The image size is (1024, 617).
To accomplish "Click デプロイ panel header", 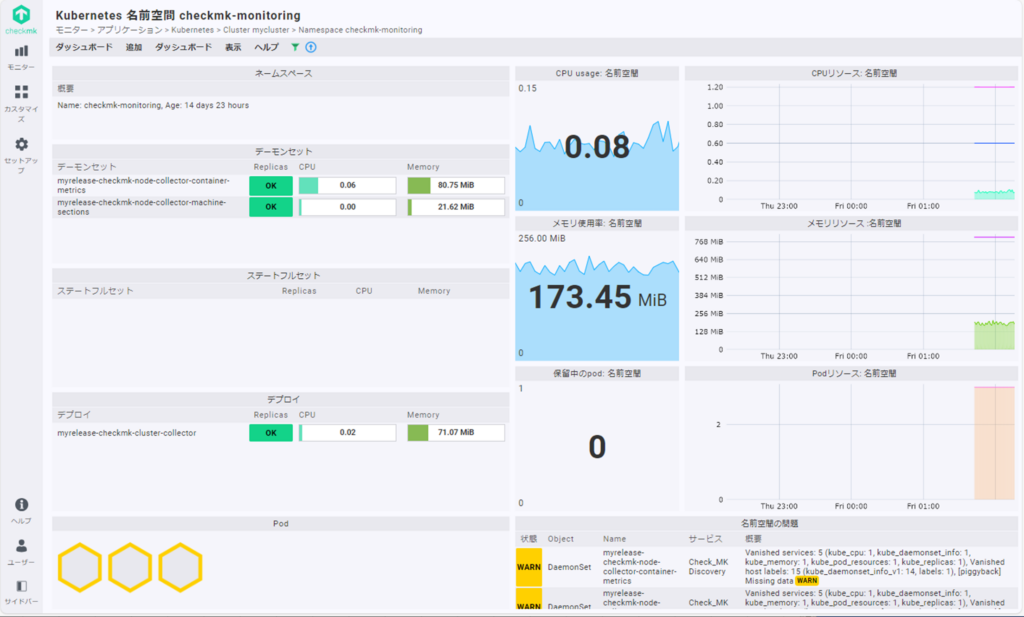I will [x=281, y=399].
